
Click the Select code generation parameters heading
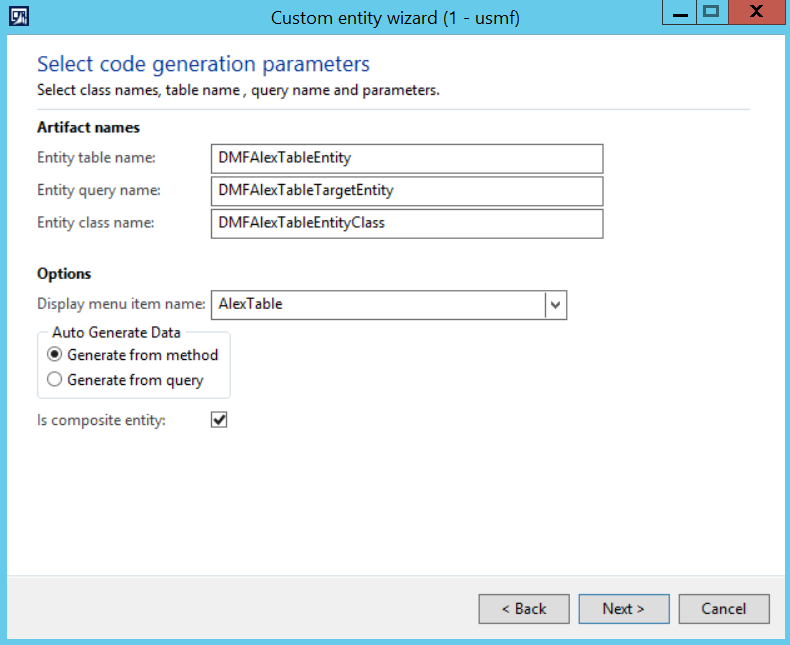pos(203,65)
